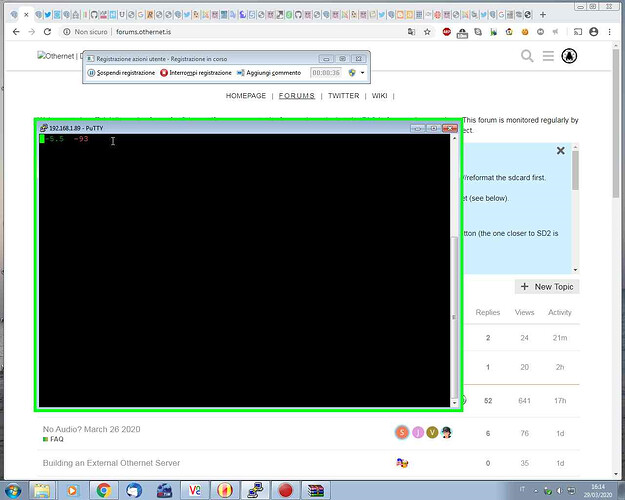Image resolution: width=625 pixels, height=500 pixels.
Task: Click the olive V poster avatar
Action: 432,432
